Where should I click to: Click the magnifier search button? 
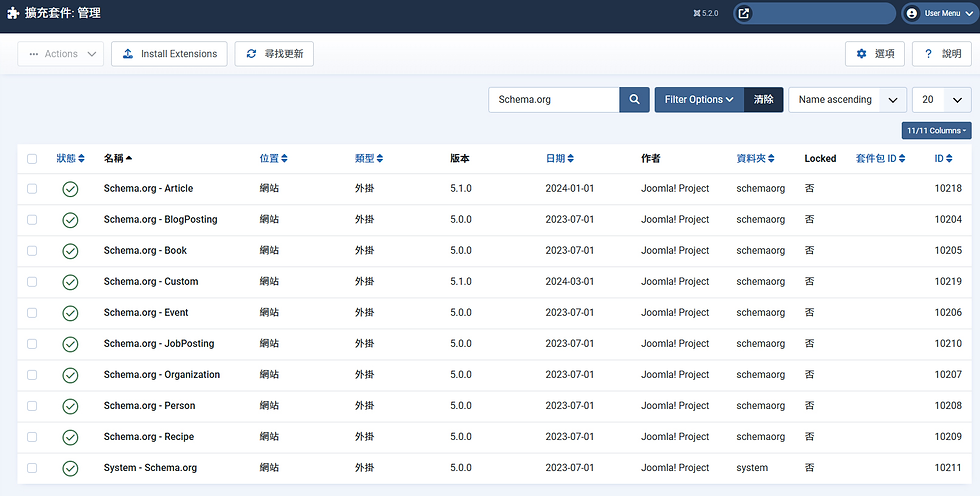634,99
